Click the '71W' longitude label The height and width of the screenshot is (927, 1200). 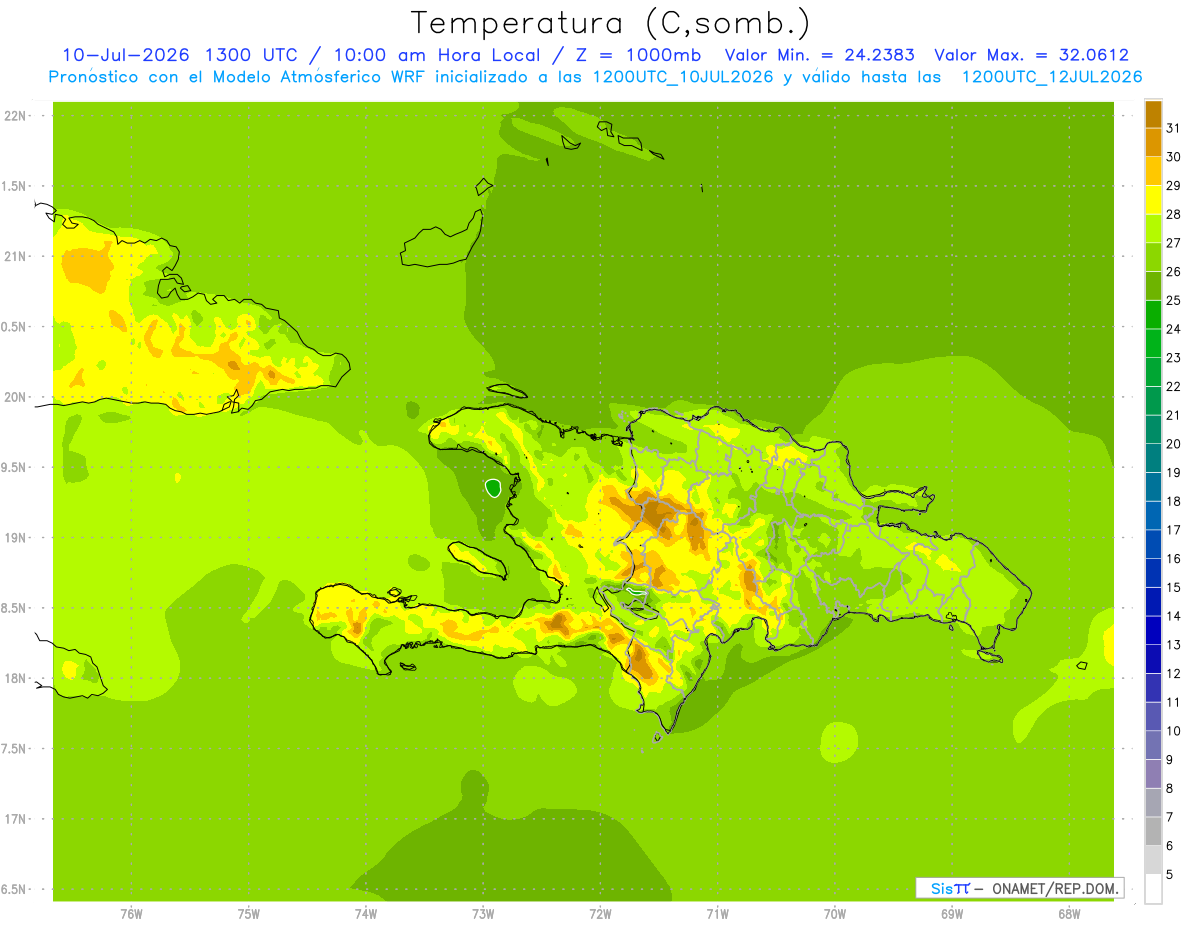[x=717, y=914]
